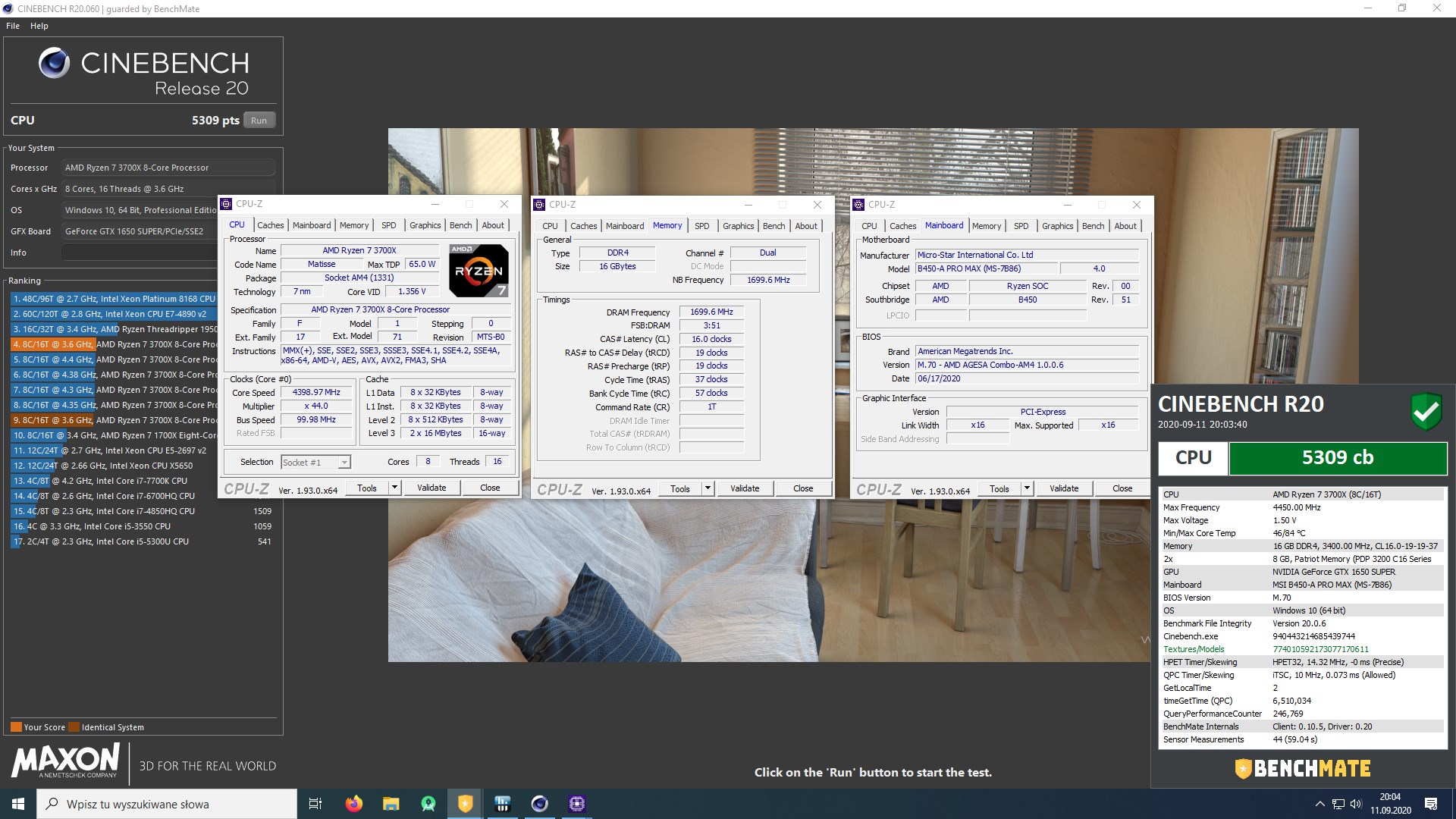Click first CPU-Z window title icon
This screenshot has width=1456, height=819.
tap(226, 204)
